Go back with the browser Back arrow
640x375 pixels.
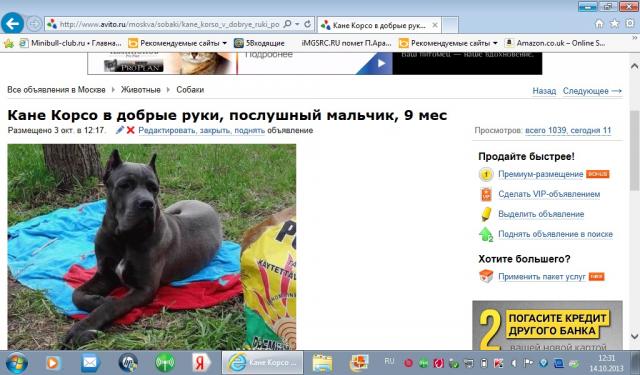pyautogui.click(x=12, y=24)
